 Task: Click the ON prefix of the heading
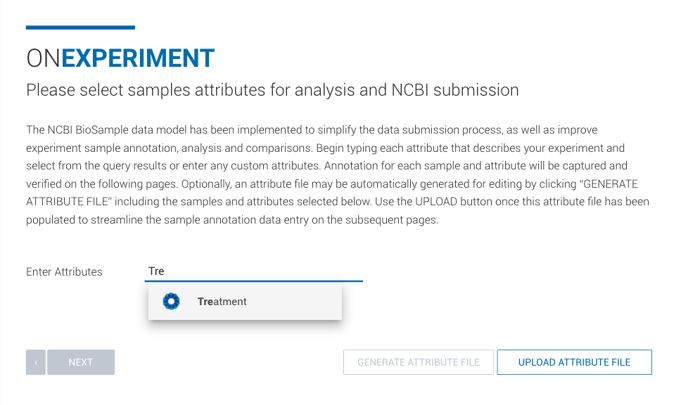43,58
